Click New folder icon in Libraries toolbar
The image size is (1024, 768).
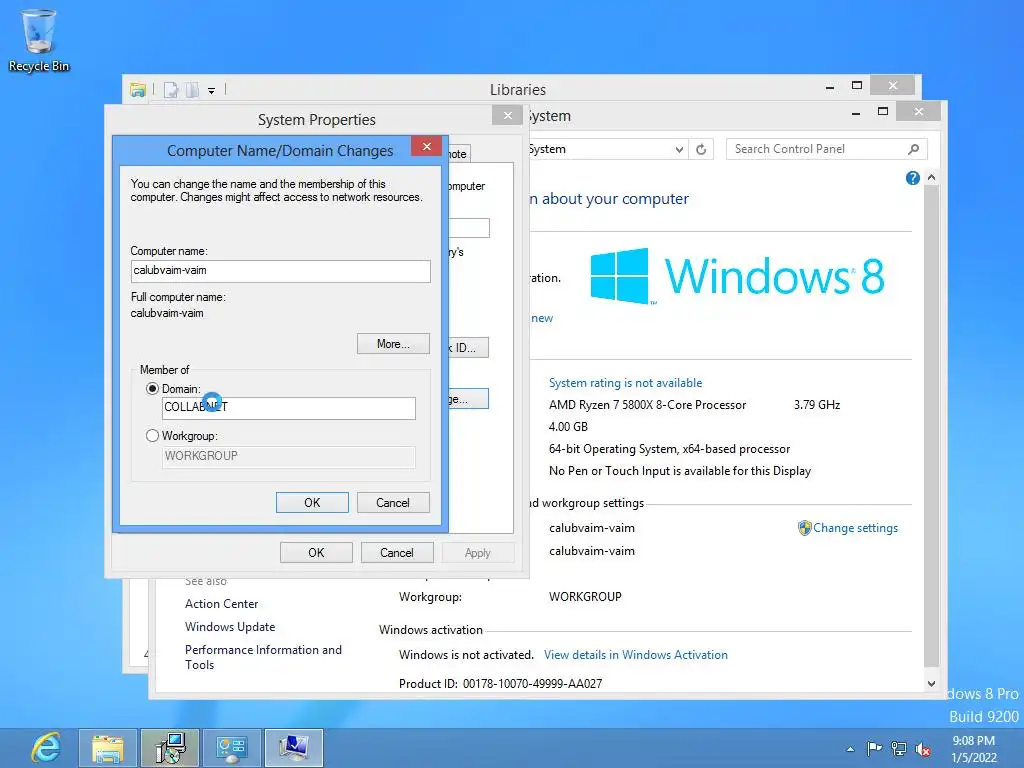point(192,89)
